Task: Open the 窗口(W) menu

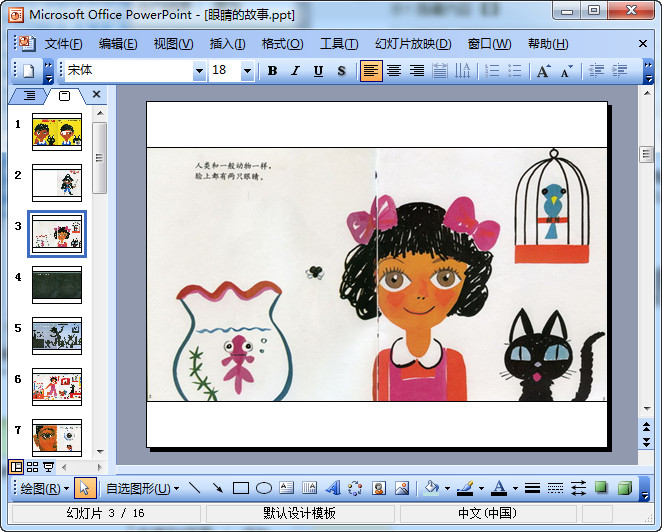Action: coord(489,44)
